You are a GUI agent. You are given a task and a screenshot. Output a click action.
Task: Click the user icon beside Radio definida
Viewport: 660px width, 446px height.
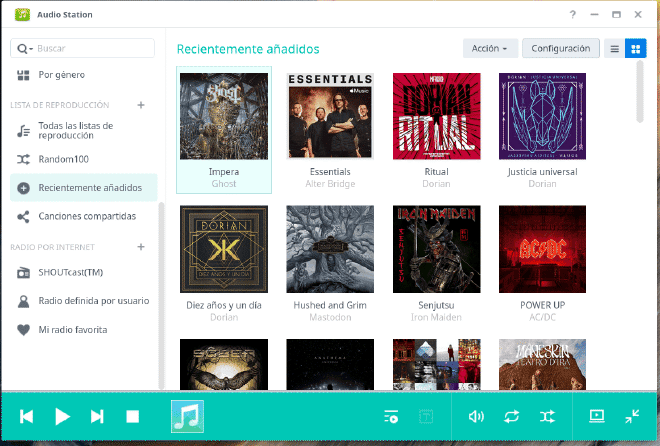(x=23, y=301)
